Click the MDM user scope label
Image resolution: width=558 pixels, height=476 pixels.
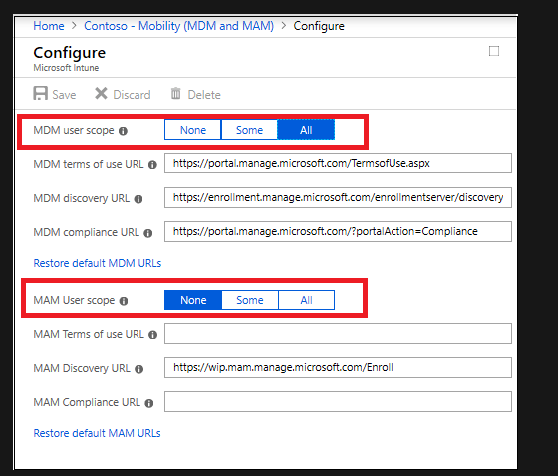pyautogui.click(x=74, y=130)
